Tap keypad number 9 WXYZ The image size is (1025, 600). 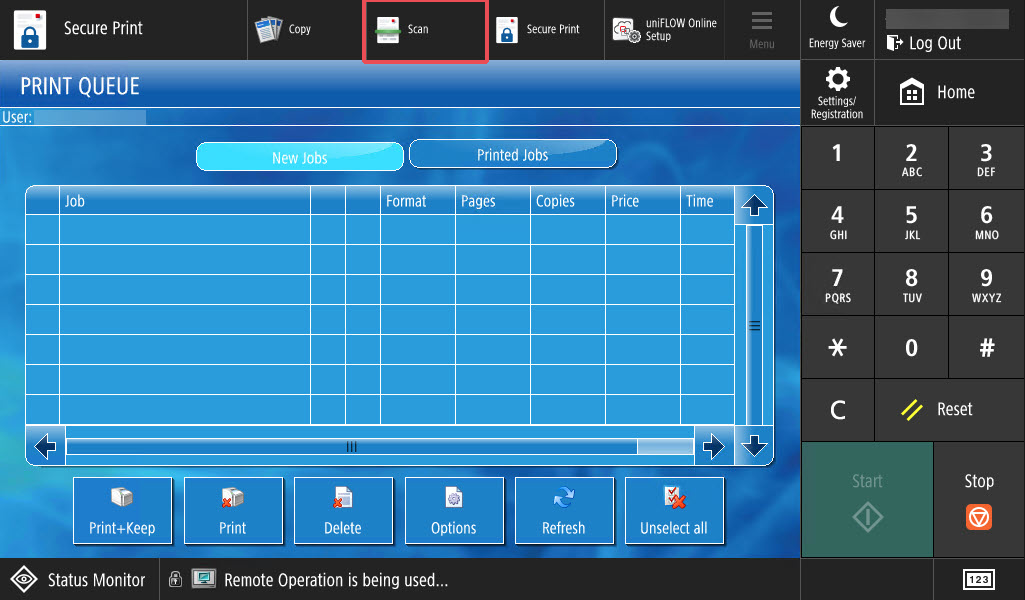986,284
